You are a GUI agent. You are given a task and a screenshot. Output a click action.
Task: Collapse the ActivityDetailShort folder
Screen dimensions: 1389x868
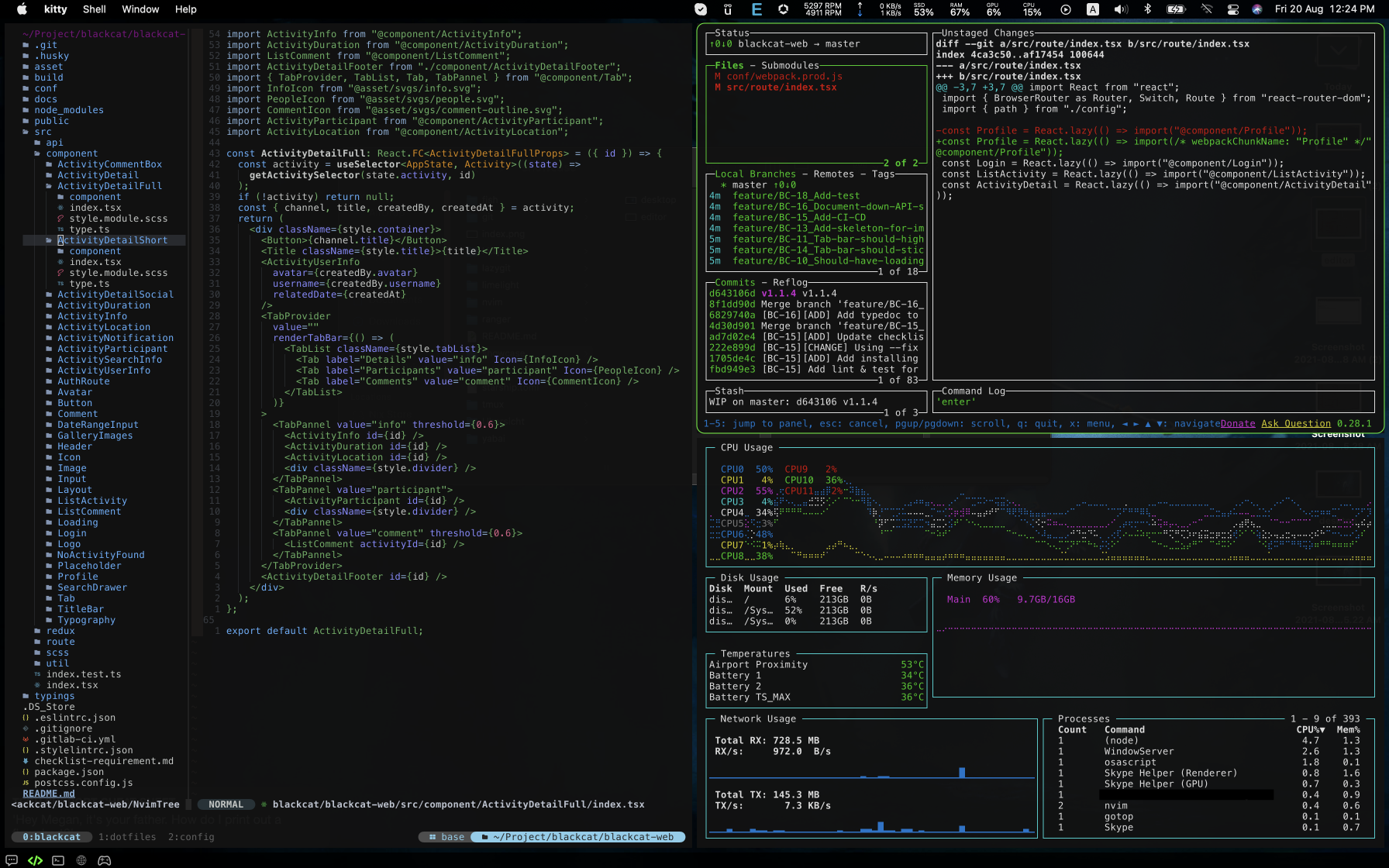[112, 240]
